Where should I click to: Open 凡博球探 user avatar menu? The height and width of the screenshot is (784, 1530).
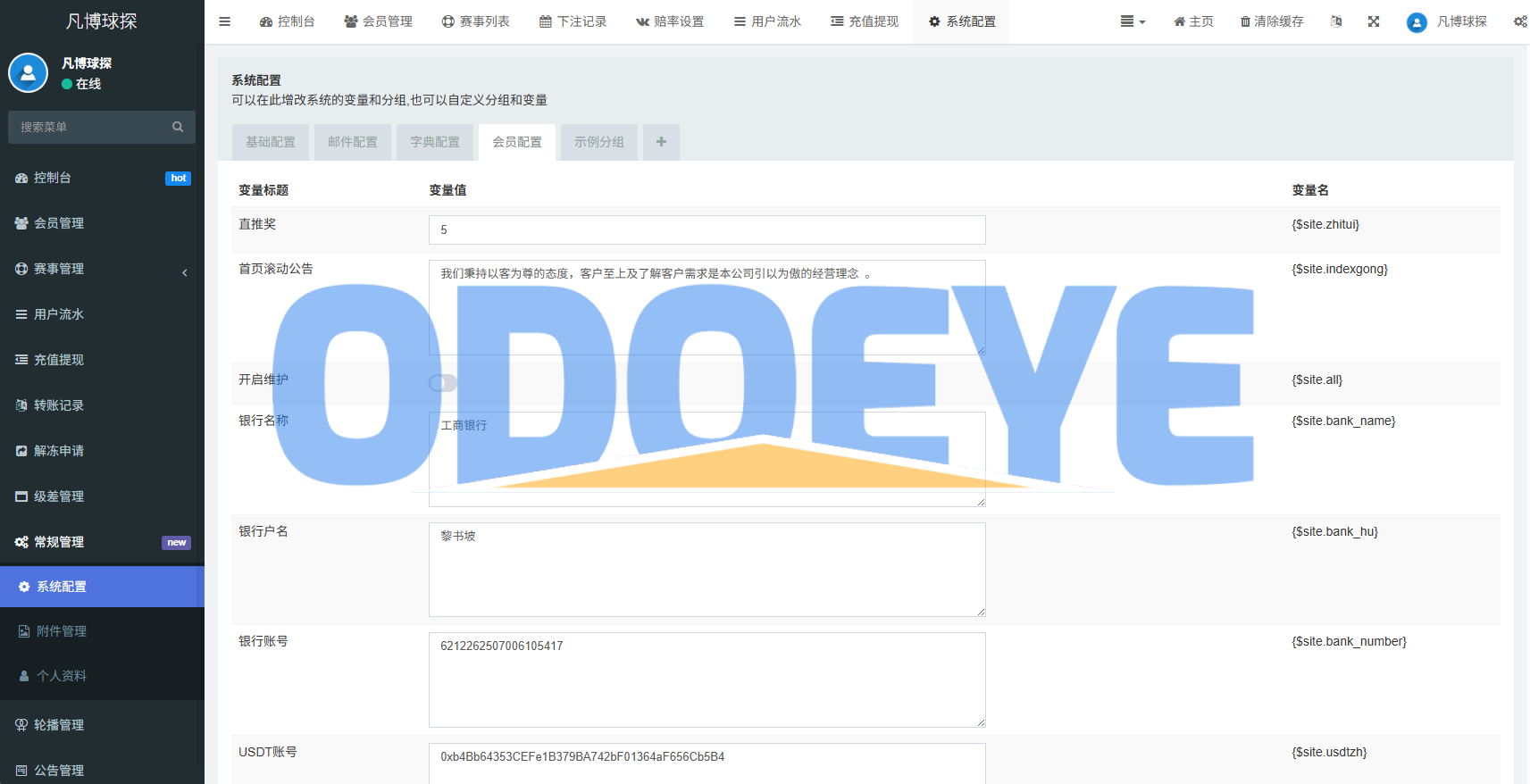coord(1447,21)
